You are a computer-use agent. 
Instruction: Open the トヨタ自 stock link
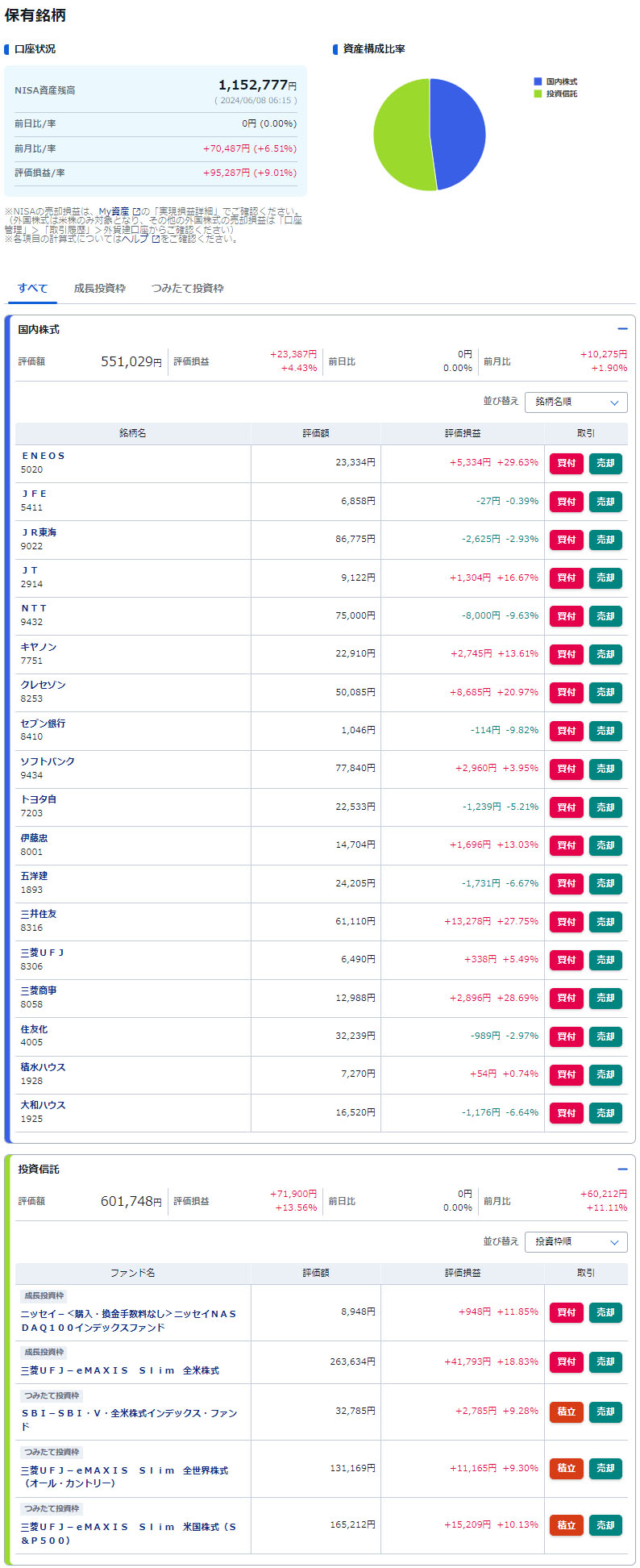pos(39,799)
